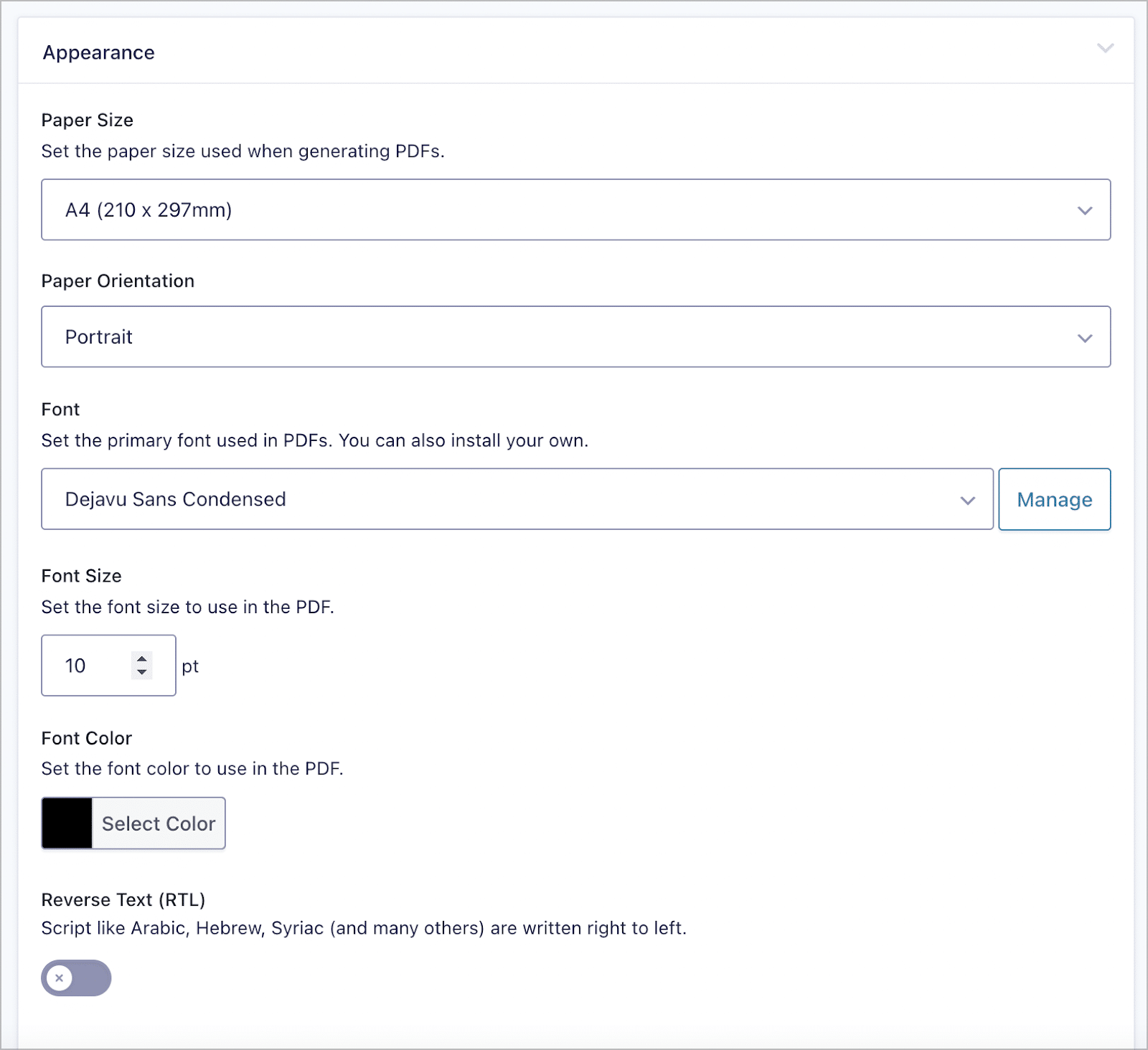Viewport: 1148px width, 1050px height.
Task: Click the Manage button next to the font selector
Action: 1054,499
